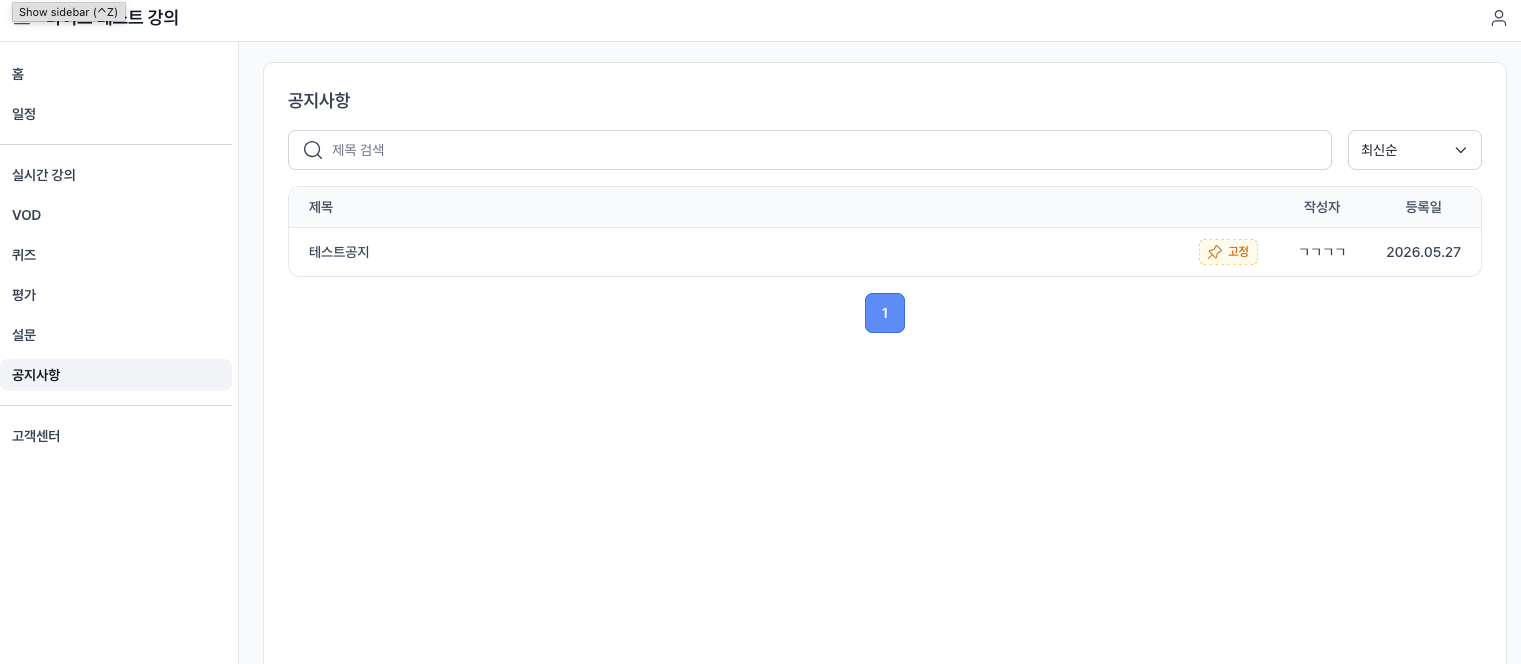Click the 작성자 column header
Viewport: 1521px width, 664px height.
(1321, 207)
